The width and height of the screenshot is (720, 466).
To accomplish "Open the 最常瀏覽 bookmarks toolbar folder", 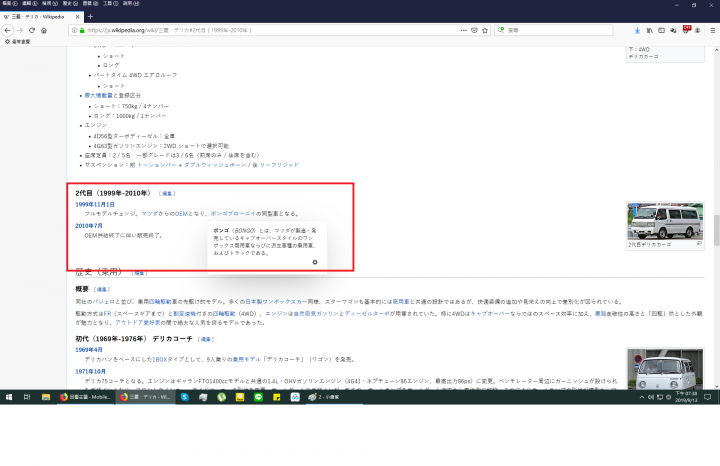I will [17, 41].
